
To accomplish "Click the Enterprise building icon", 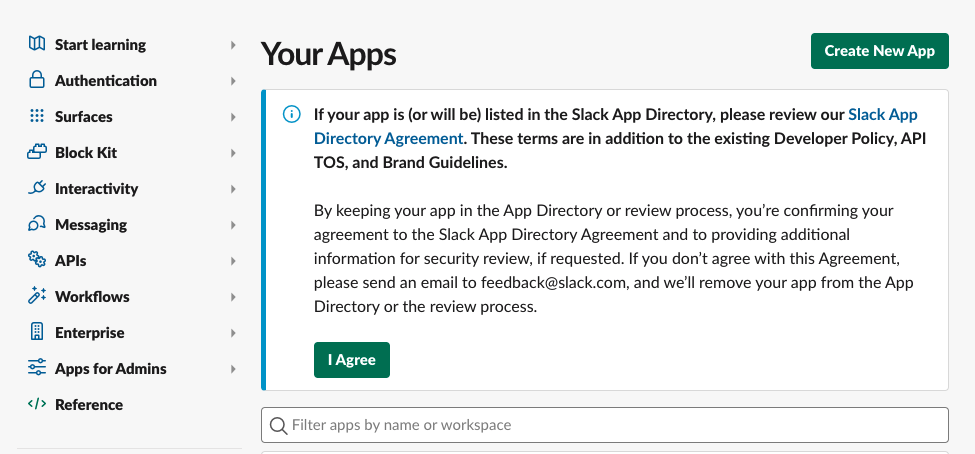I will 37,331.
